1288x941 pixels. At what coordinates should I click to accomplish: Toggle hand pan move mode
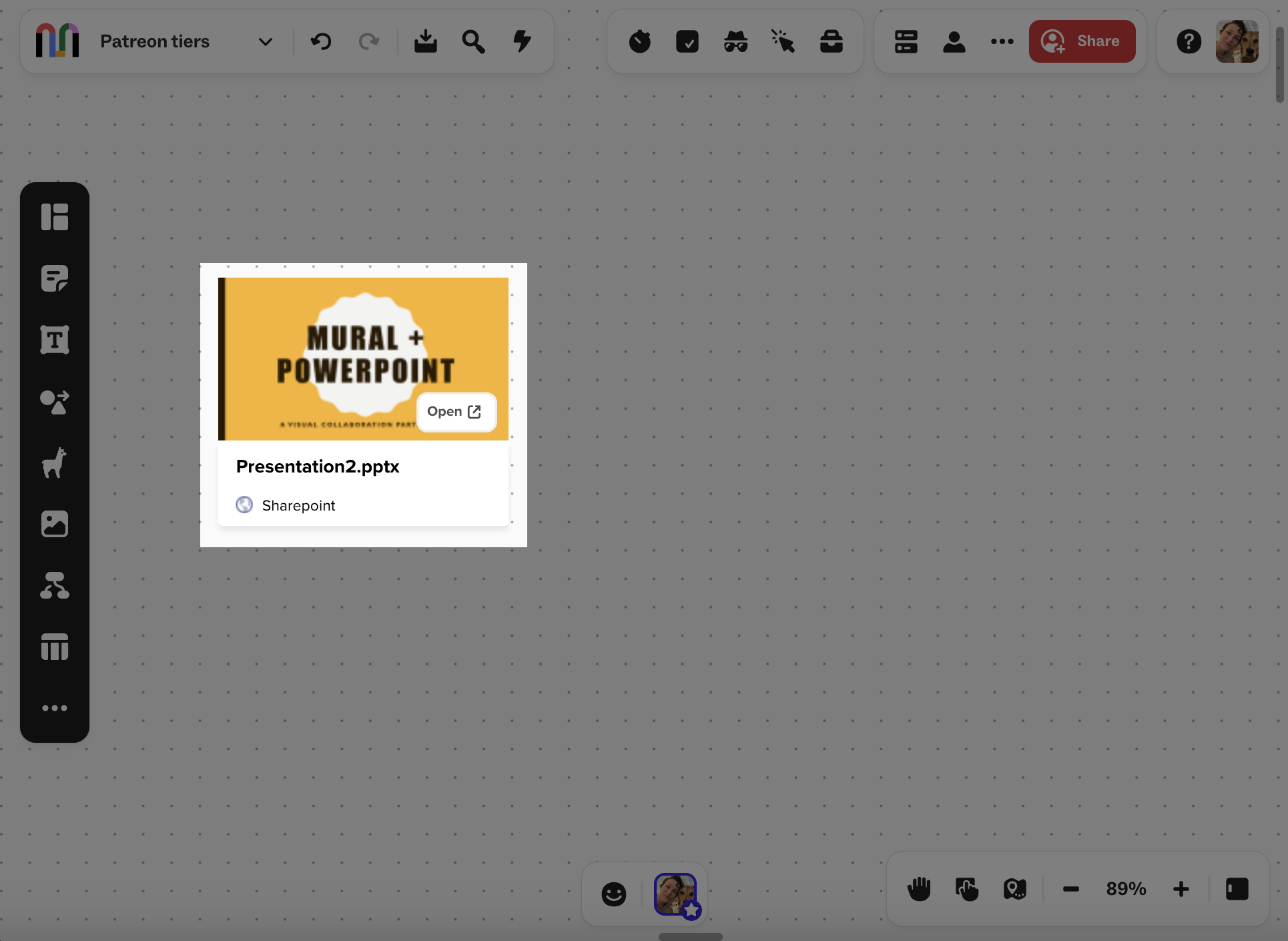coord(919,889)
